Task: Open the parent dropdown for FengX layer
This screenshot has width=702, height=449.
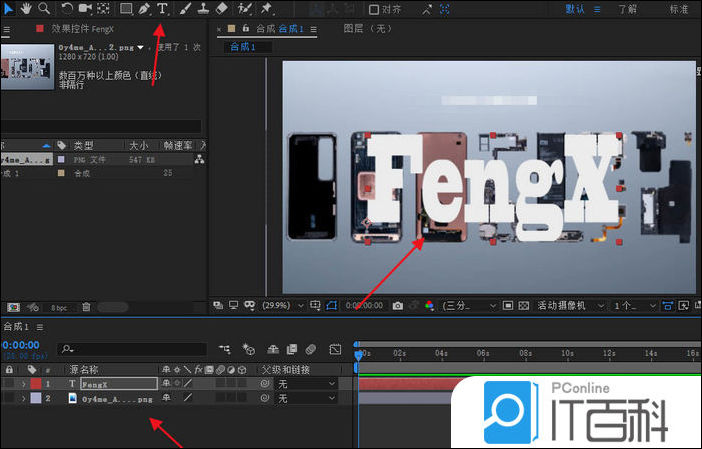Action: point(307,383)
